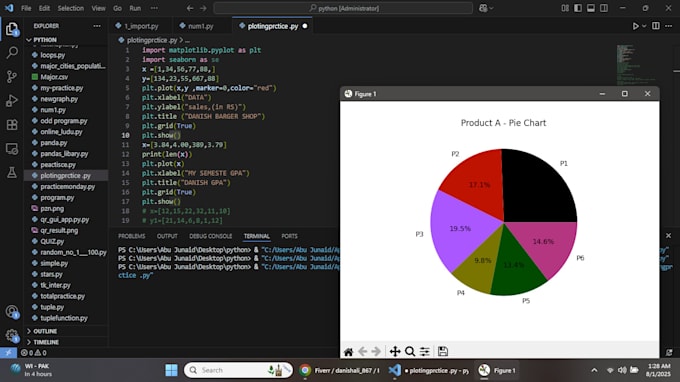Image resolution: width=680 pixels, height=382 pixels.
Task: Toggle Panel layout button
Action: coord(591,8)
